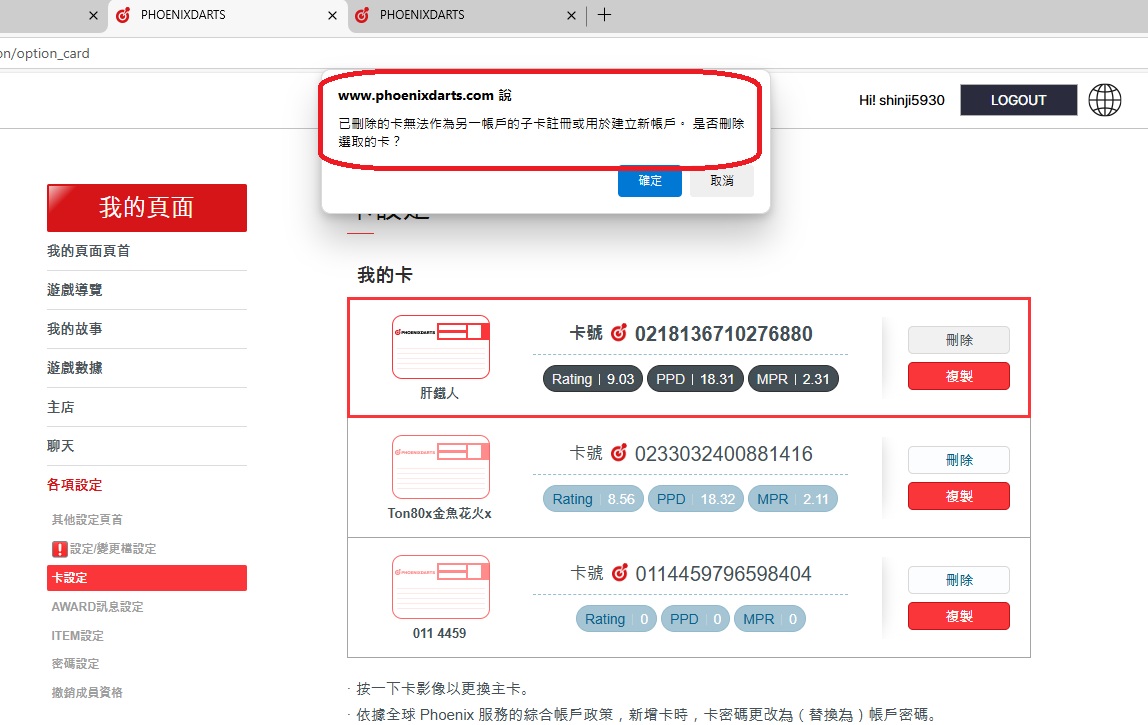Select the Ton80x金魚花火x card image

(441, 466)
